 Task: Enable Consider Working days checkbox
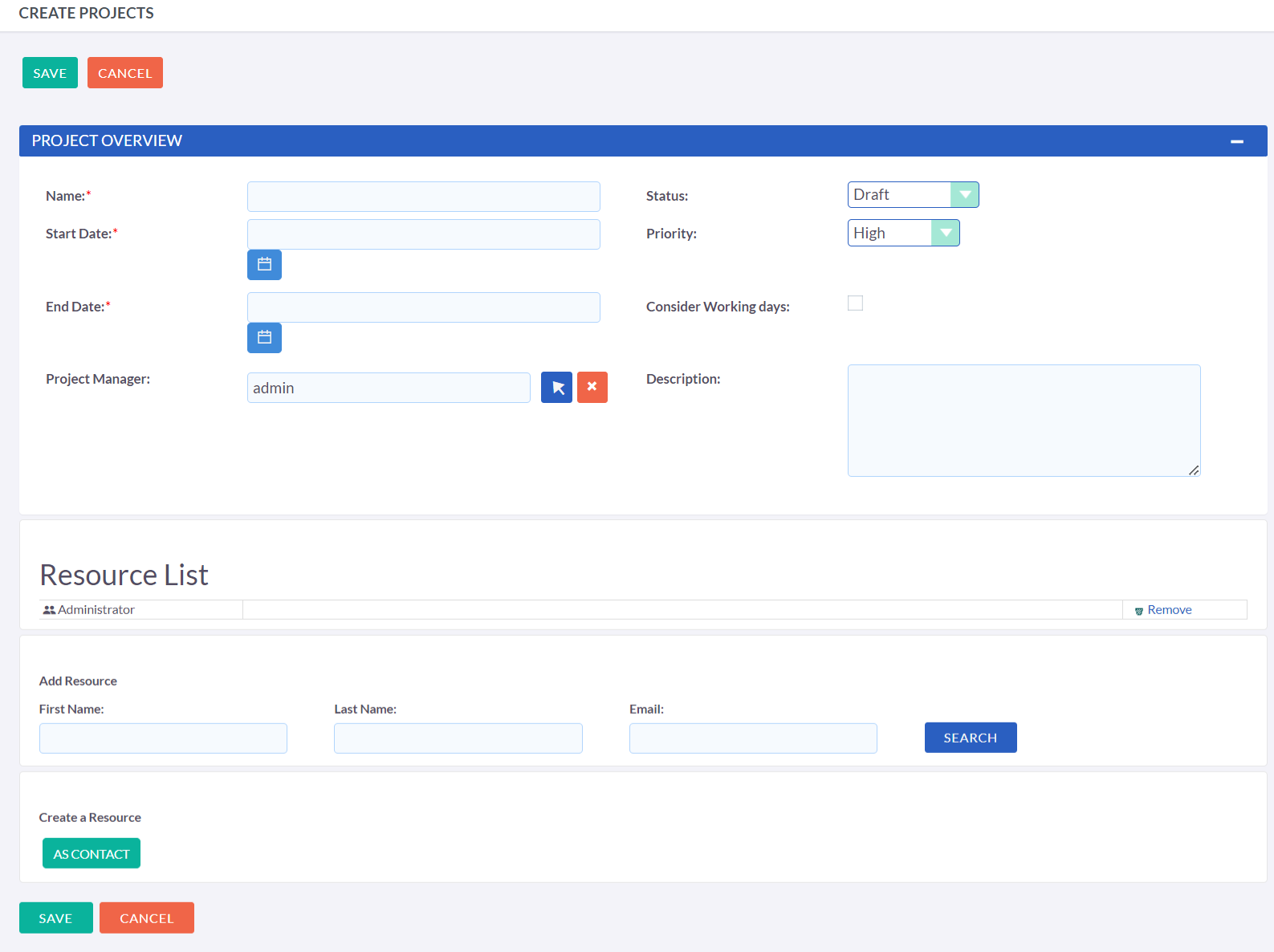[x=855, y=303]
